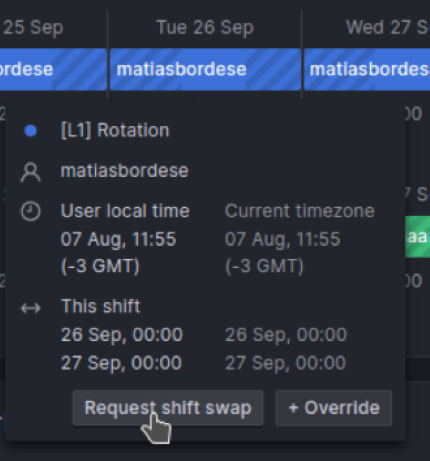This screenshot has height=461, width=430.
Task: Click the user person icon
Action: 31,172
